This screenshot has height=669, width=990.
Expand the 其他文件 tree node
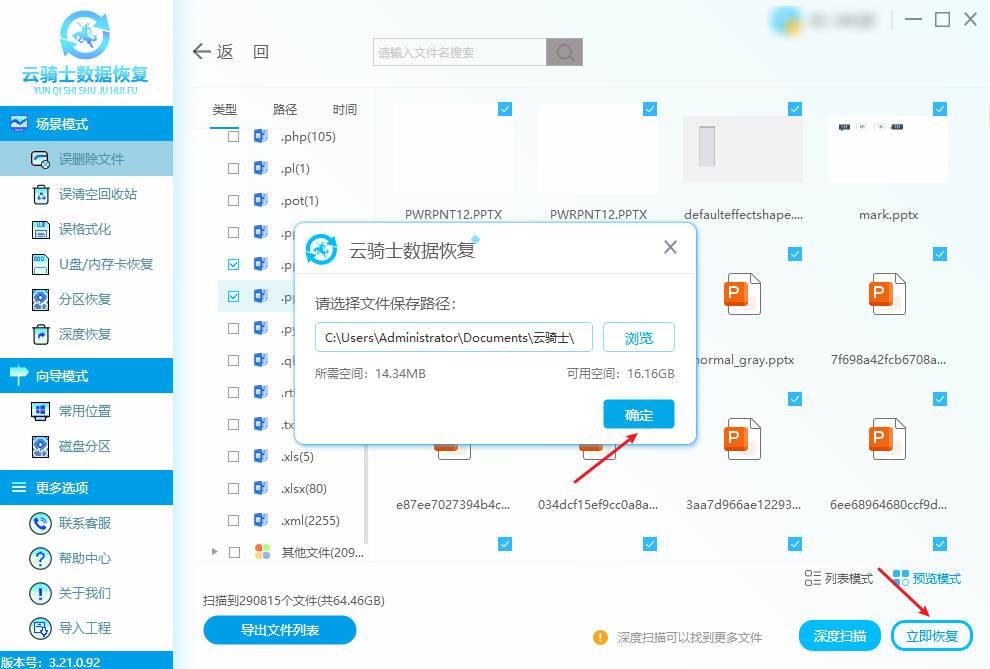tap(215, 552)
